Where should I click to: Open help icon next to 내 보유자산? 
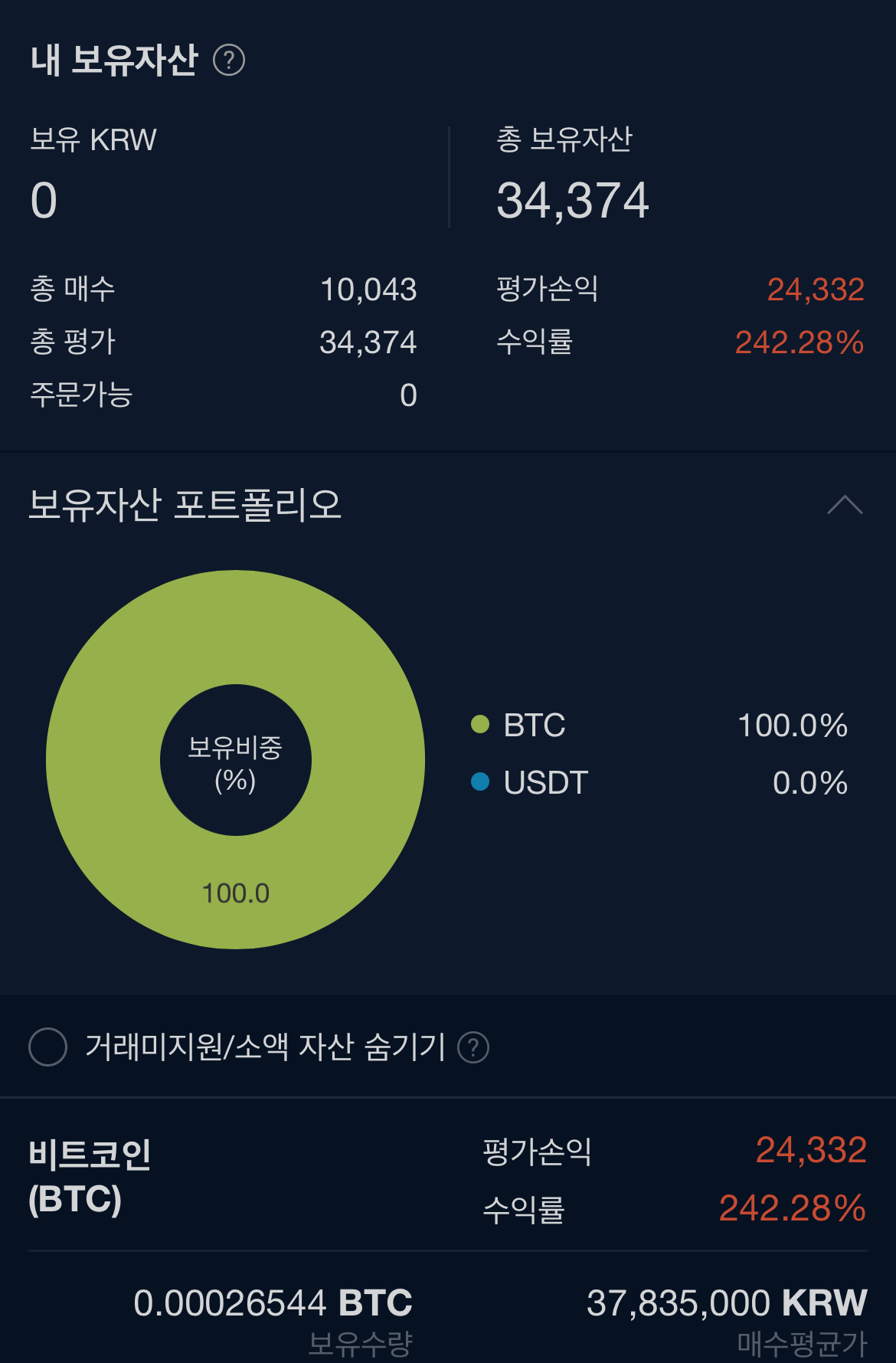[229, 60]
